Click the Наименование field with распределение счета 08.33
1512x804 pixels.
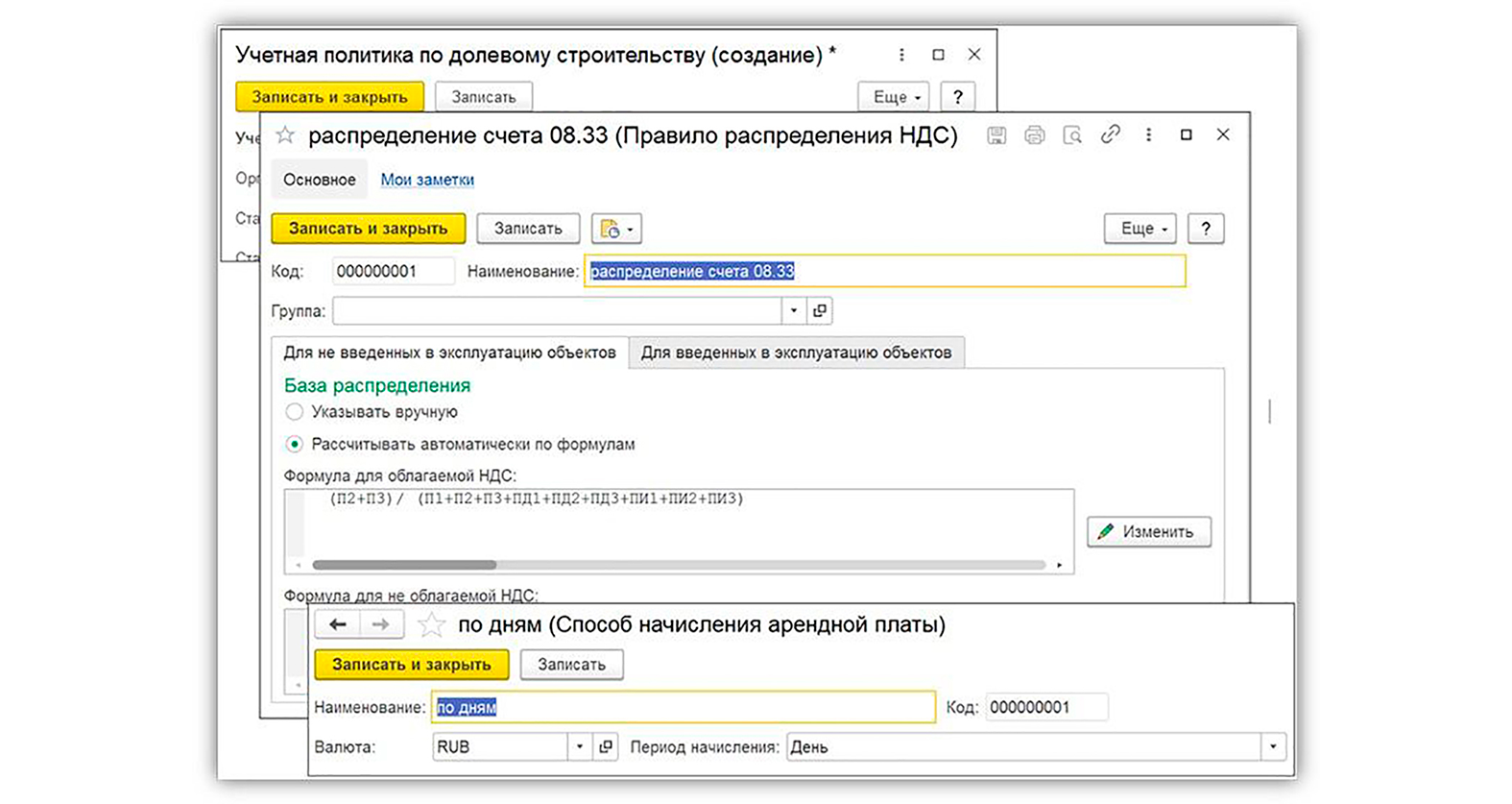pos(885,272)
